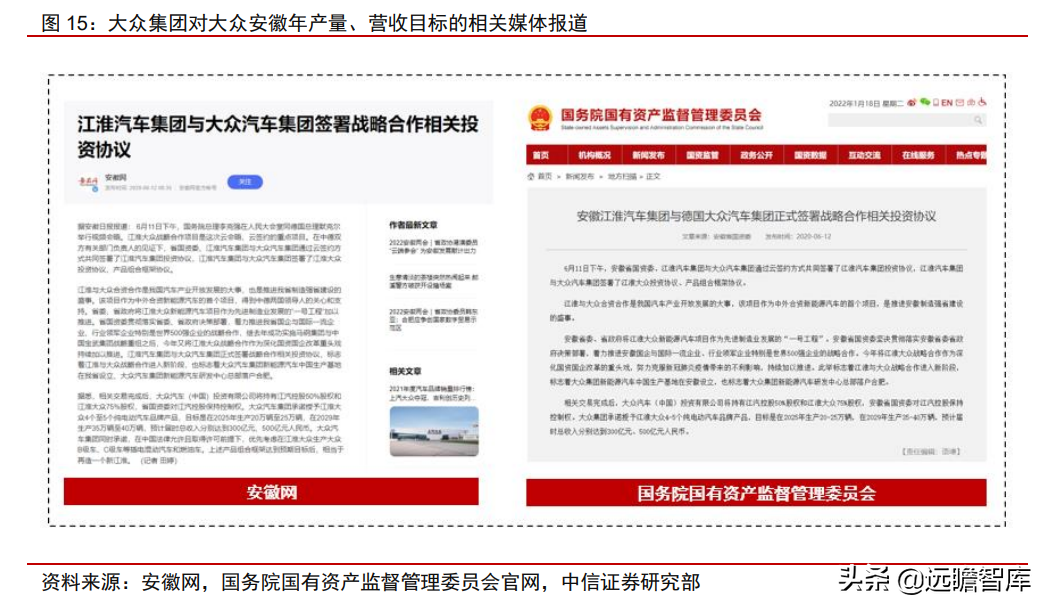The width and height of the screenshot is (1049, 611).
Task: Open the 政务公开 navigation menu item
Action: coord(757,155)
